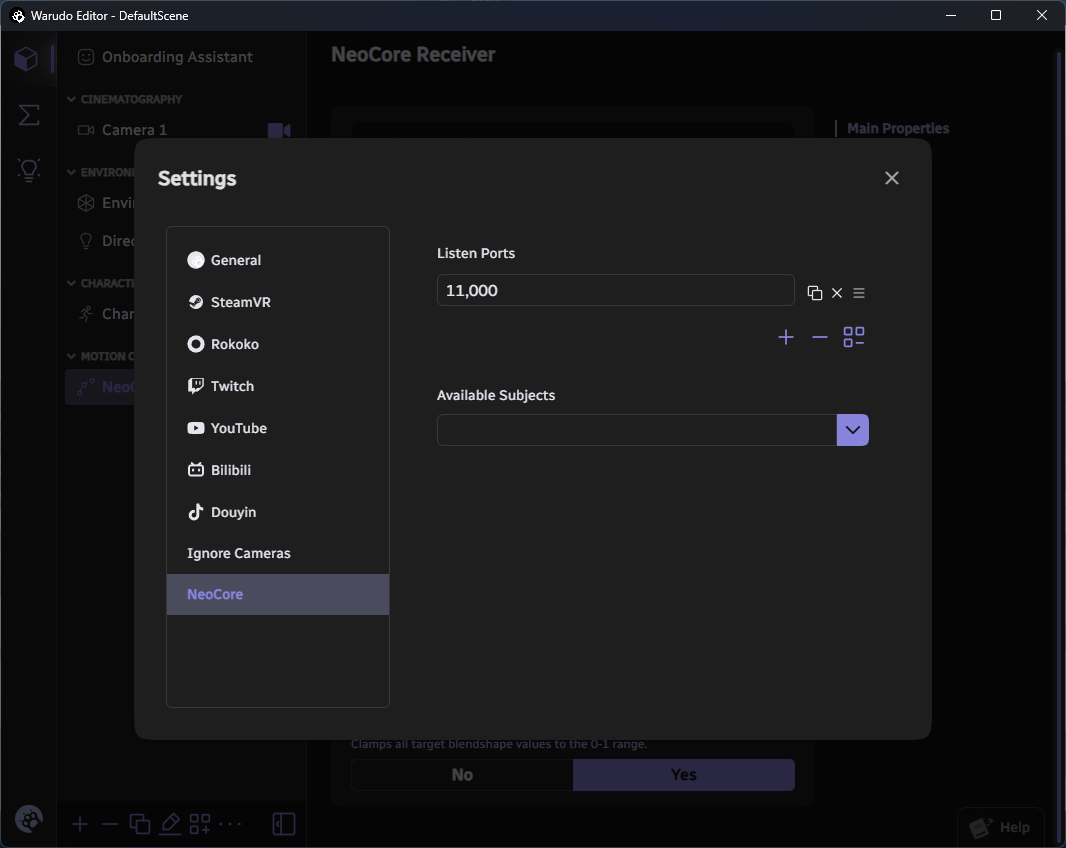Image resolution: width=1066 pixels, height=848 pixels.
Task: Open the Blueprints sigma tab in sidebar
Action: coord(29,115)
